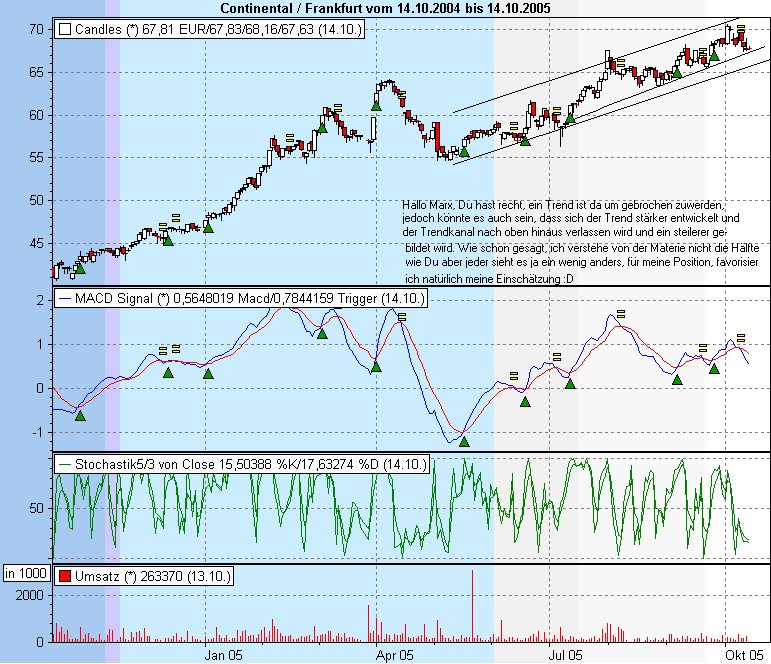Click the MACD axis label -1
Image resolution: width=771 pixels, height=664 pixels.
[38, 433]
